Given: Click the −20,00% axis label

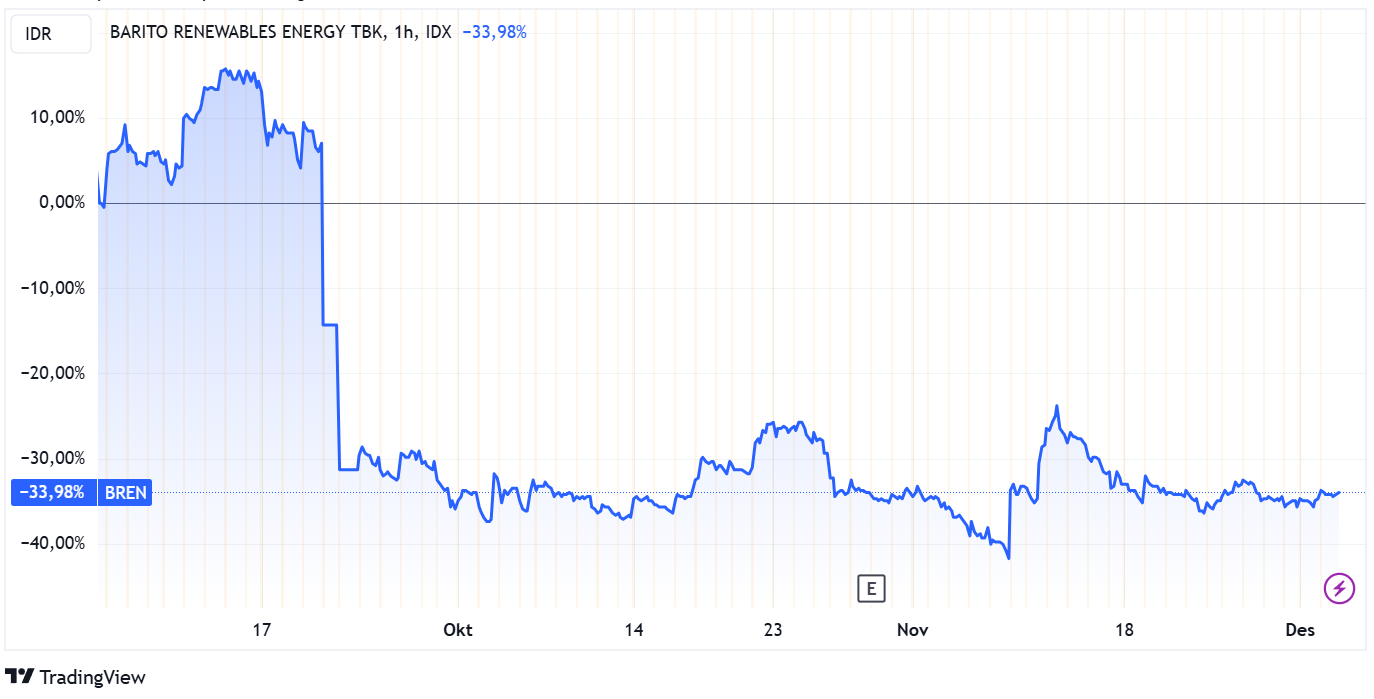Looking at the screenshot, I should (x=53, y=373).
